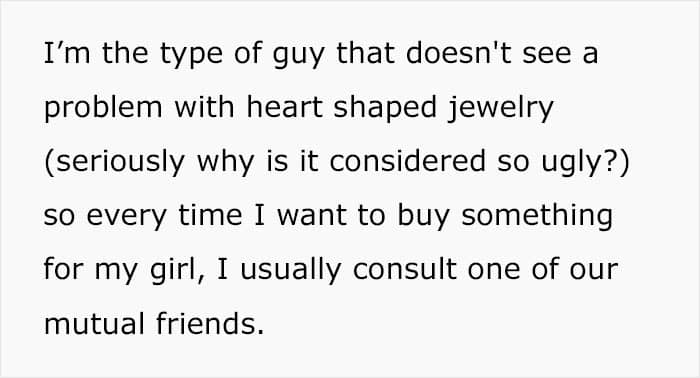Click the word "ugly?)"

coord(585,162)
